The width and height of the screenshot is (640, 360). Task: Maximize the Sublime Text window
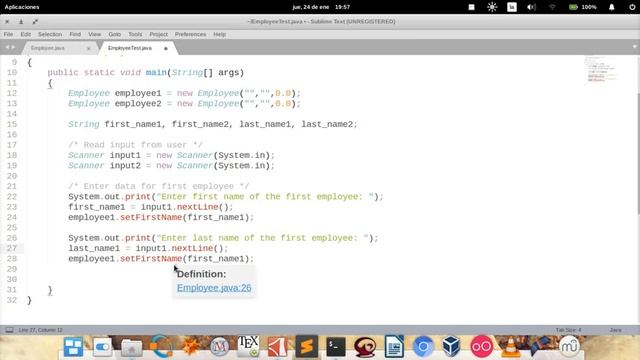(x=35, y=22)
